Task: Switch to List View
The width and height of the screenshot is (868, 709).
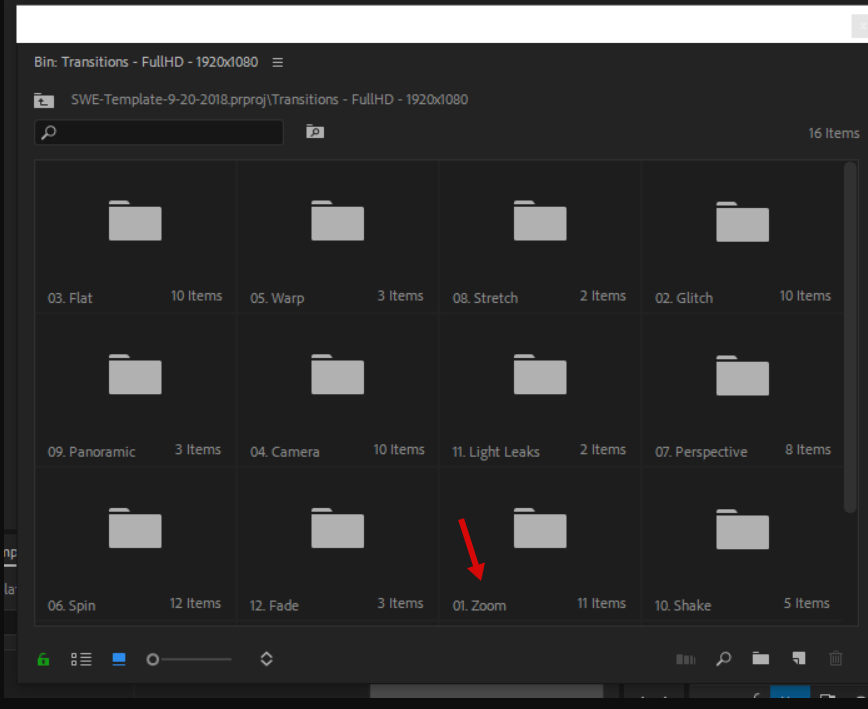Action: click(x=81, y=659)
